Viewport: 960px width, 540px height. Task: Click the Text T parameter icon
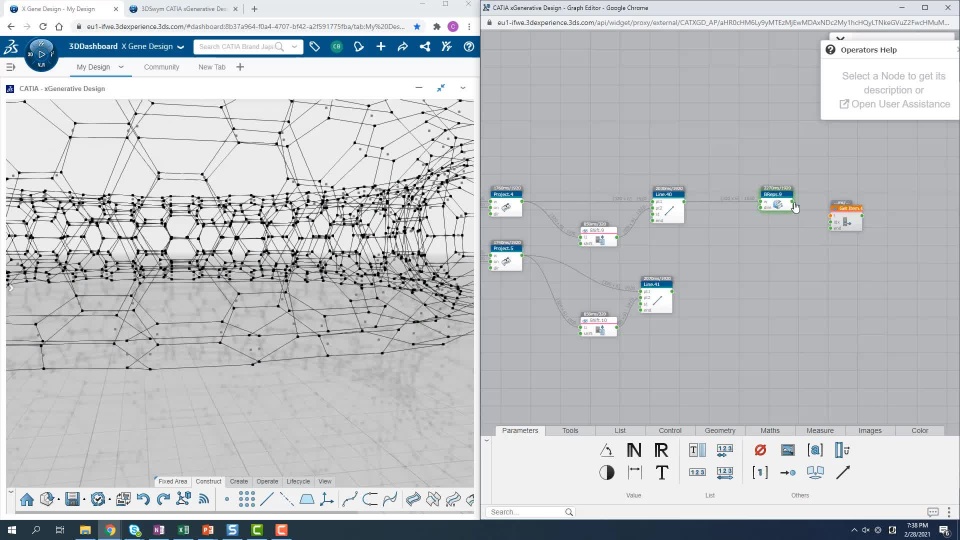point(662,472)
